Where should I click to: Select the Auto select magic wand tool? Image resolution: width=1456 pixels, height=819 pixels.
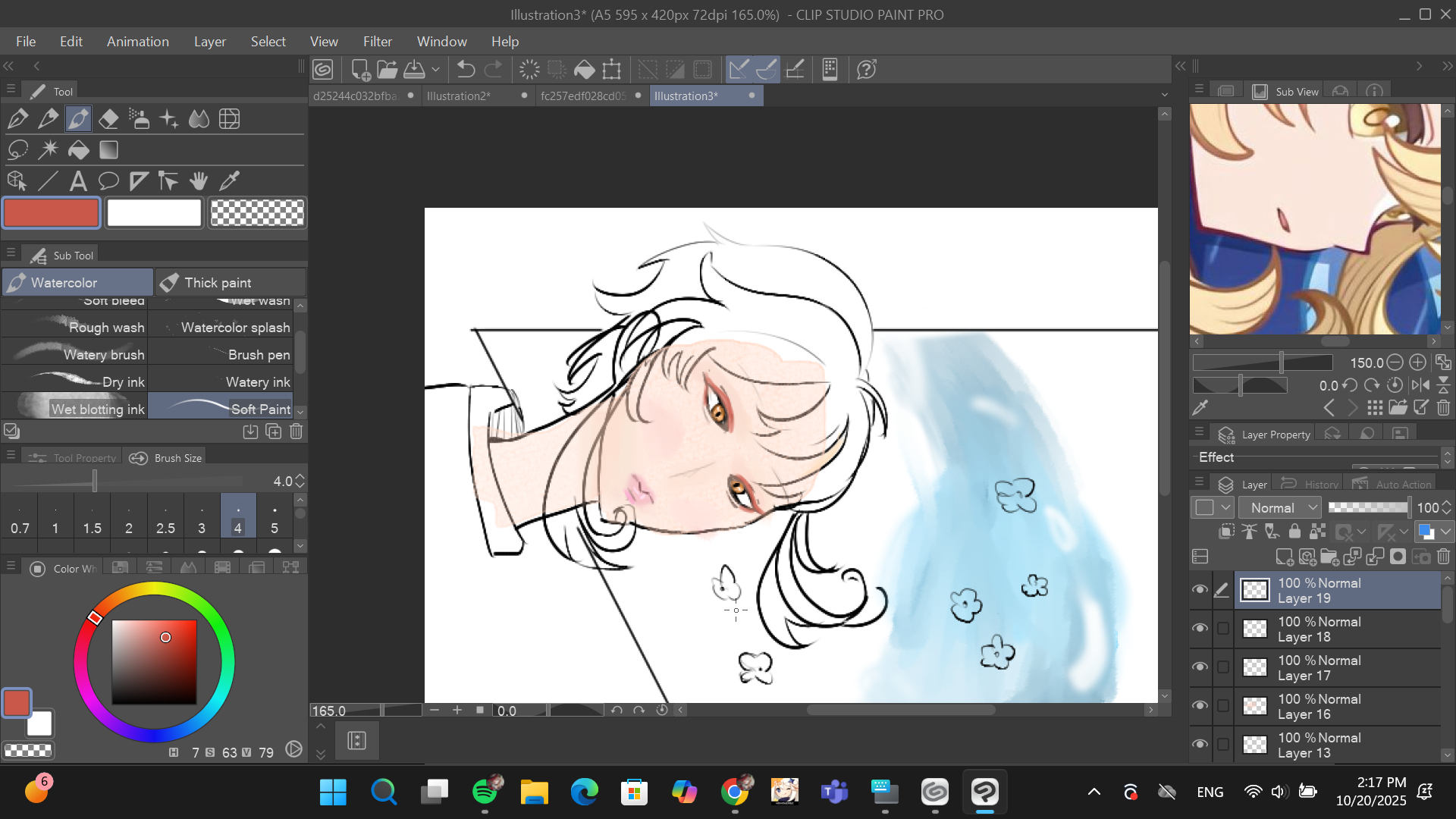coord(48,150)
